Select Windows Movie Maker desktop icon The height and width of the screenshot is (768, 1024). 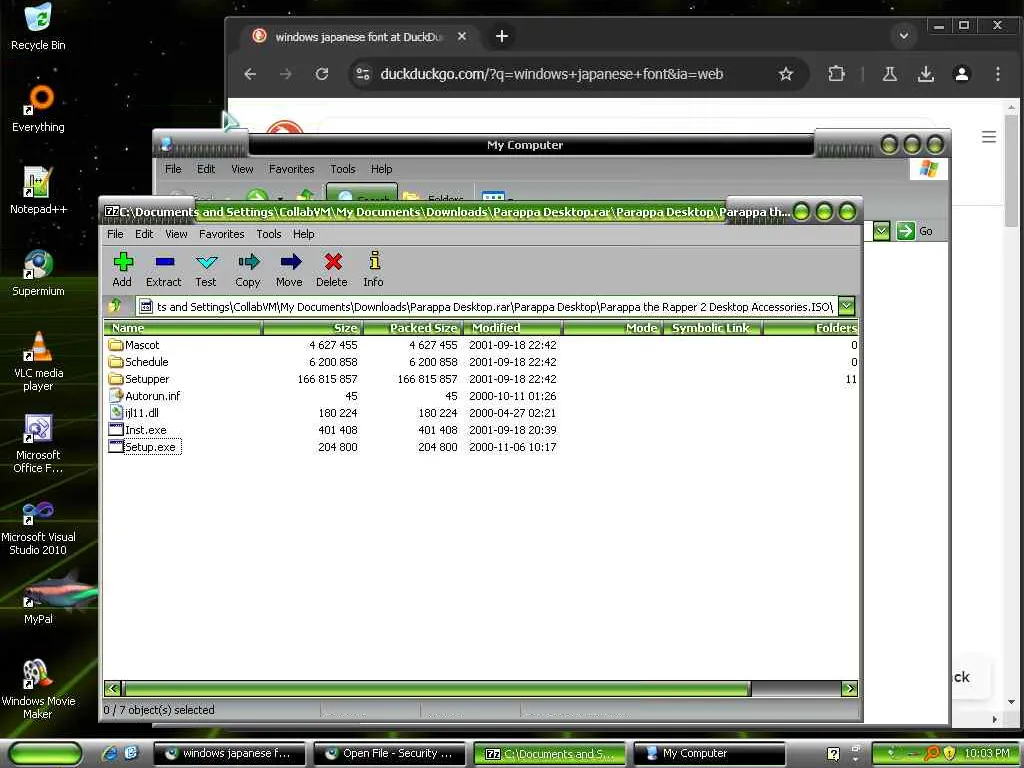click(x=38, y=690)
